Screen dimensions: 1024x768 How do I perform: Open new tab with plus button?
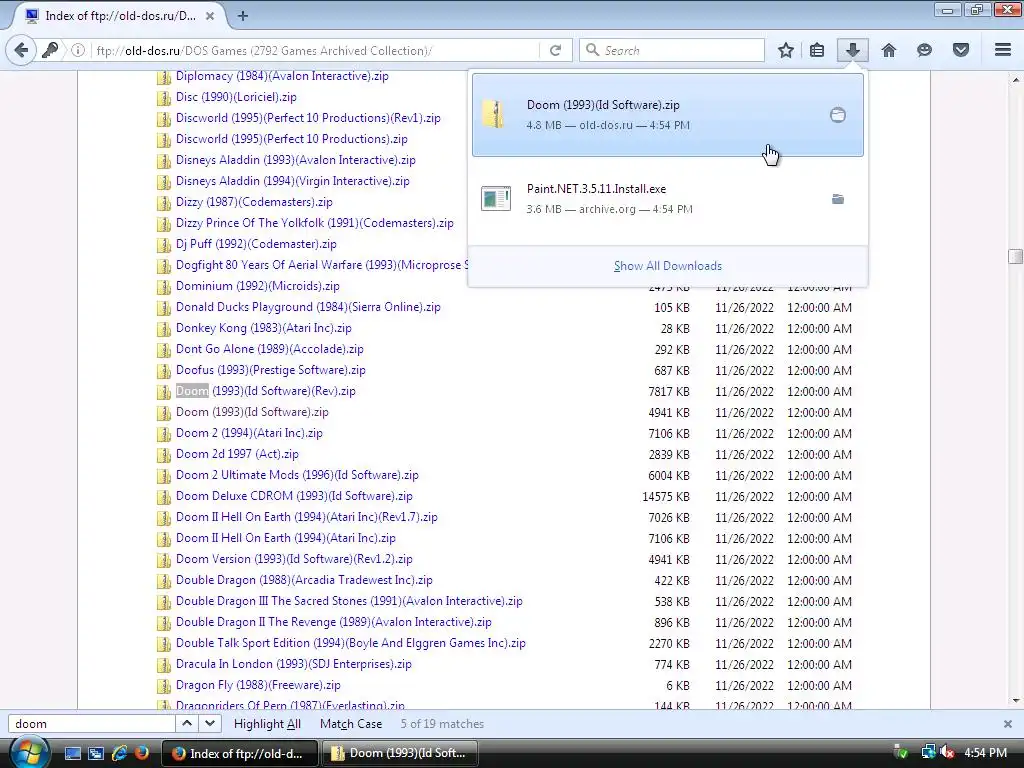click(243, 16)
